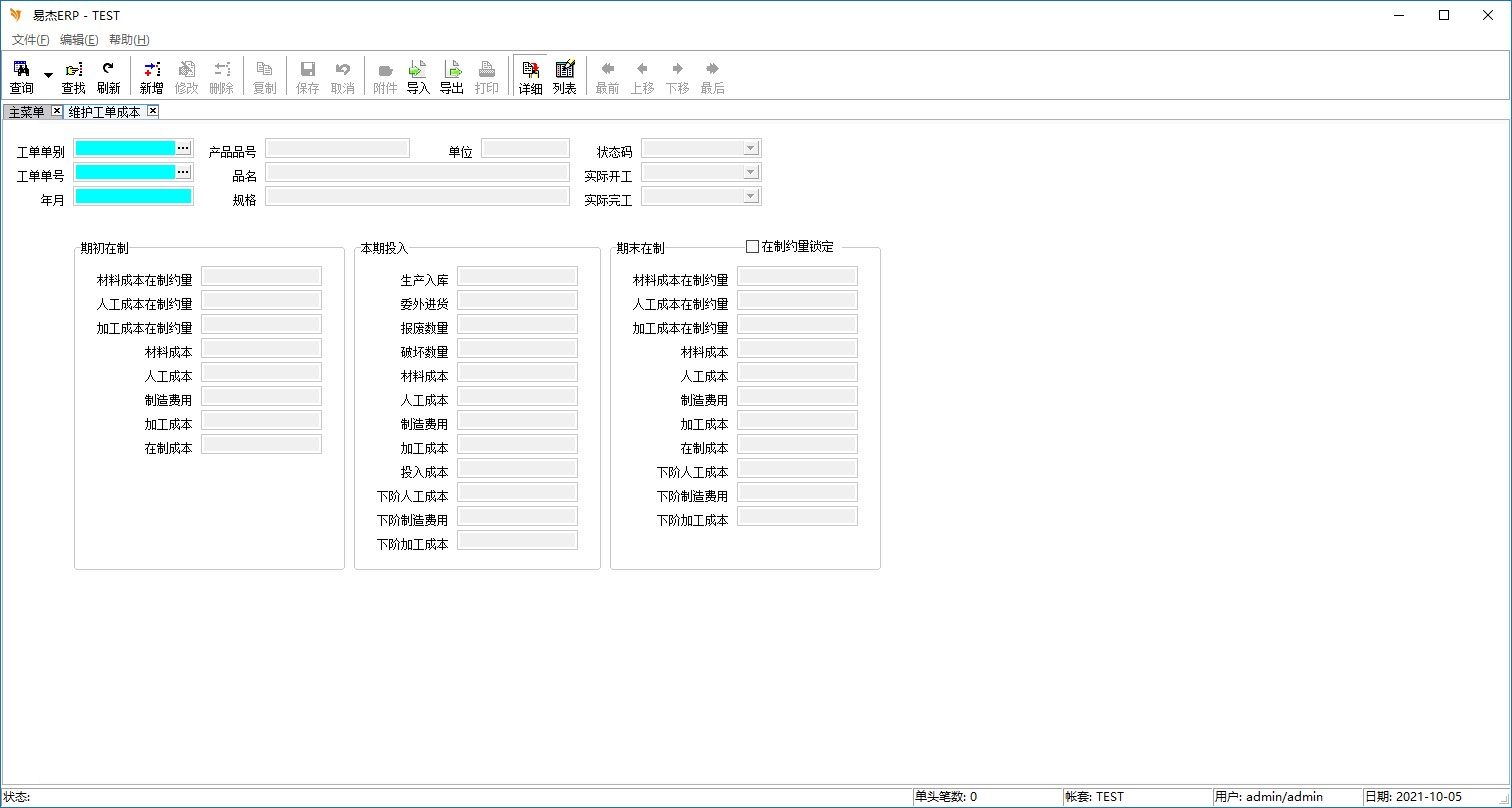
Task: Switch to 详细 (Detail) view
Action: tap(530, 77)
